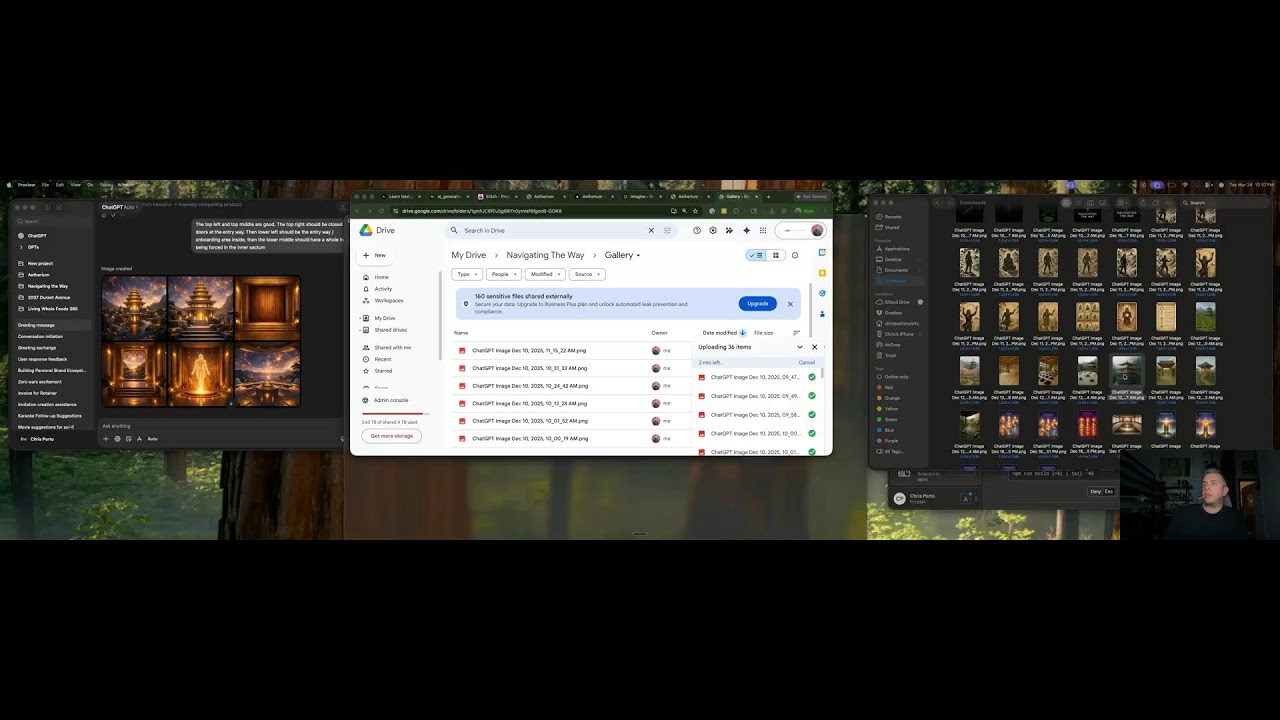Cancel the ongoing upload
Viewport: 1280px width, 720px height.
click(x=807, y=362)
